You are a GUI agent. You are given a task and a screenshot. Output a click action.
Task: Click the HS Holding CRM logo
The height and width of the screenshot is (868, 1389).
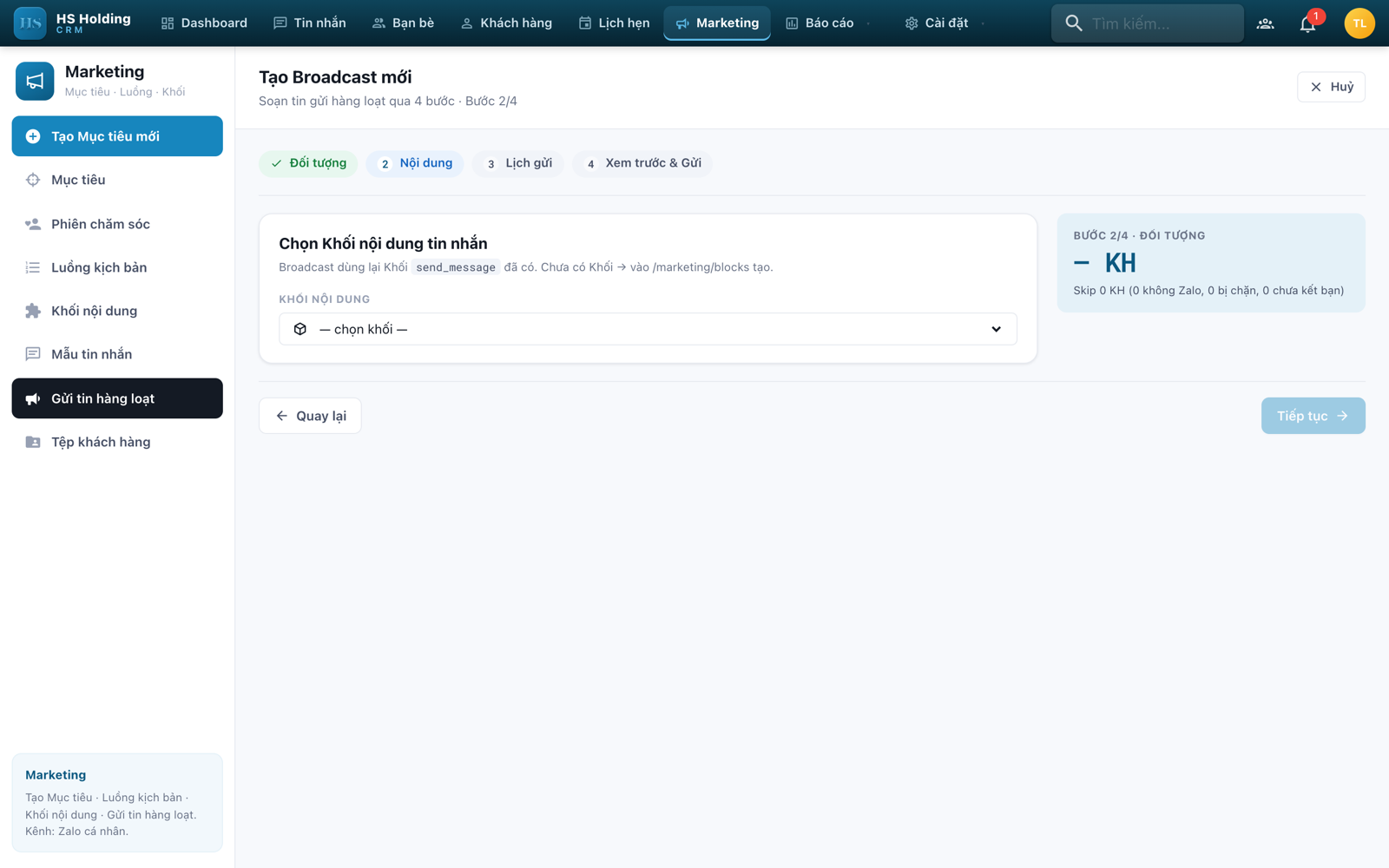pyautogui.click(x=73, y=23)
